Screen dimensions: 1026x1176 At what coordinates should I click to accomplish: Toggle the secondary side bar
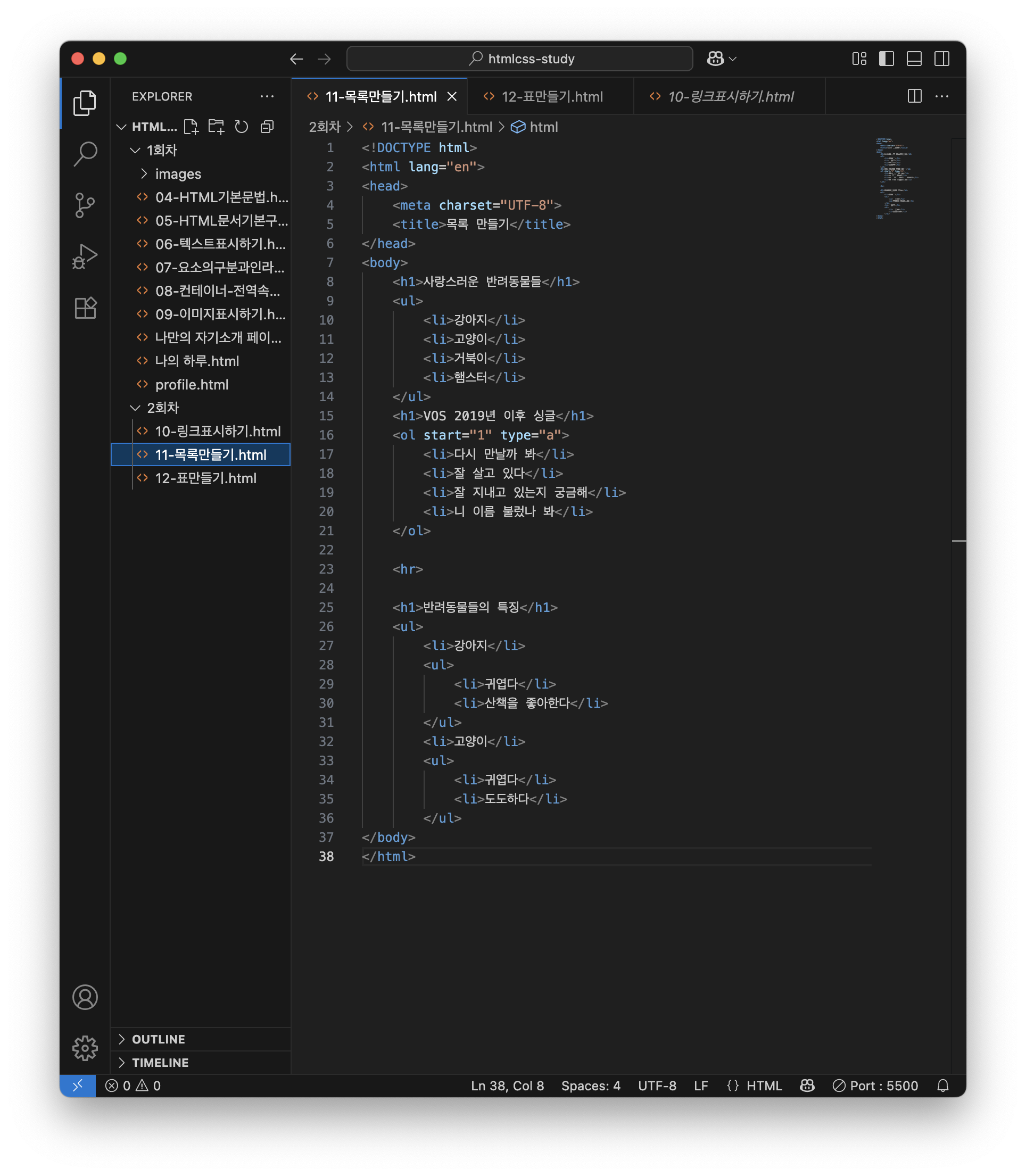point(941,59)
